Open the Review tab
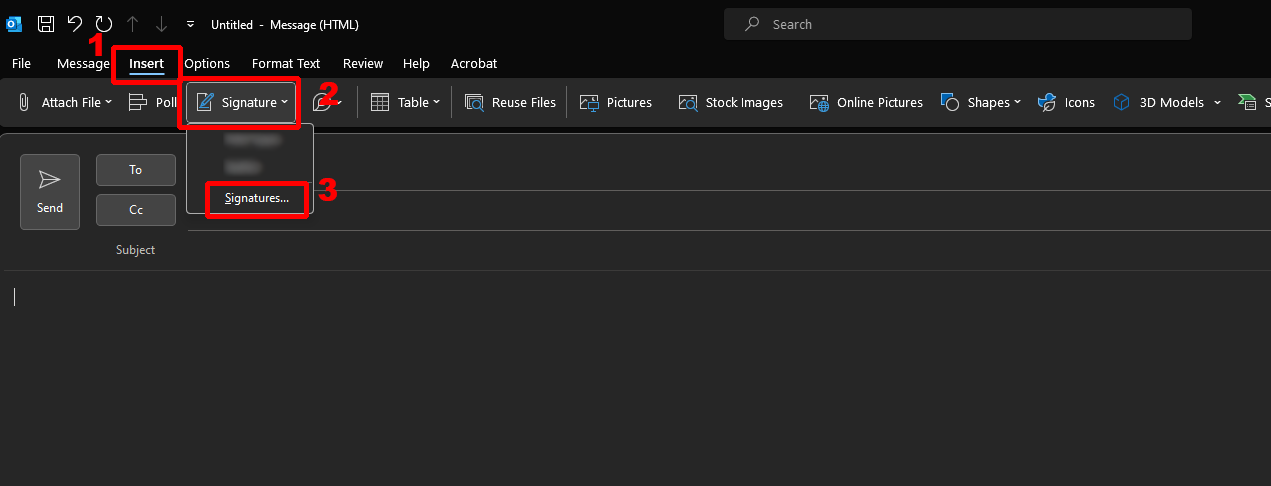Image resolution: width=1271 pixels, height=486 pixels. [363, 63]
